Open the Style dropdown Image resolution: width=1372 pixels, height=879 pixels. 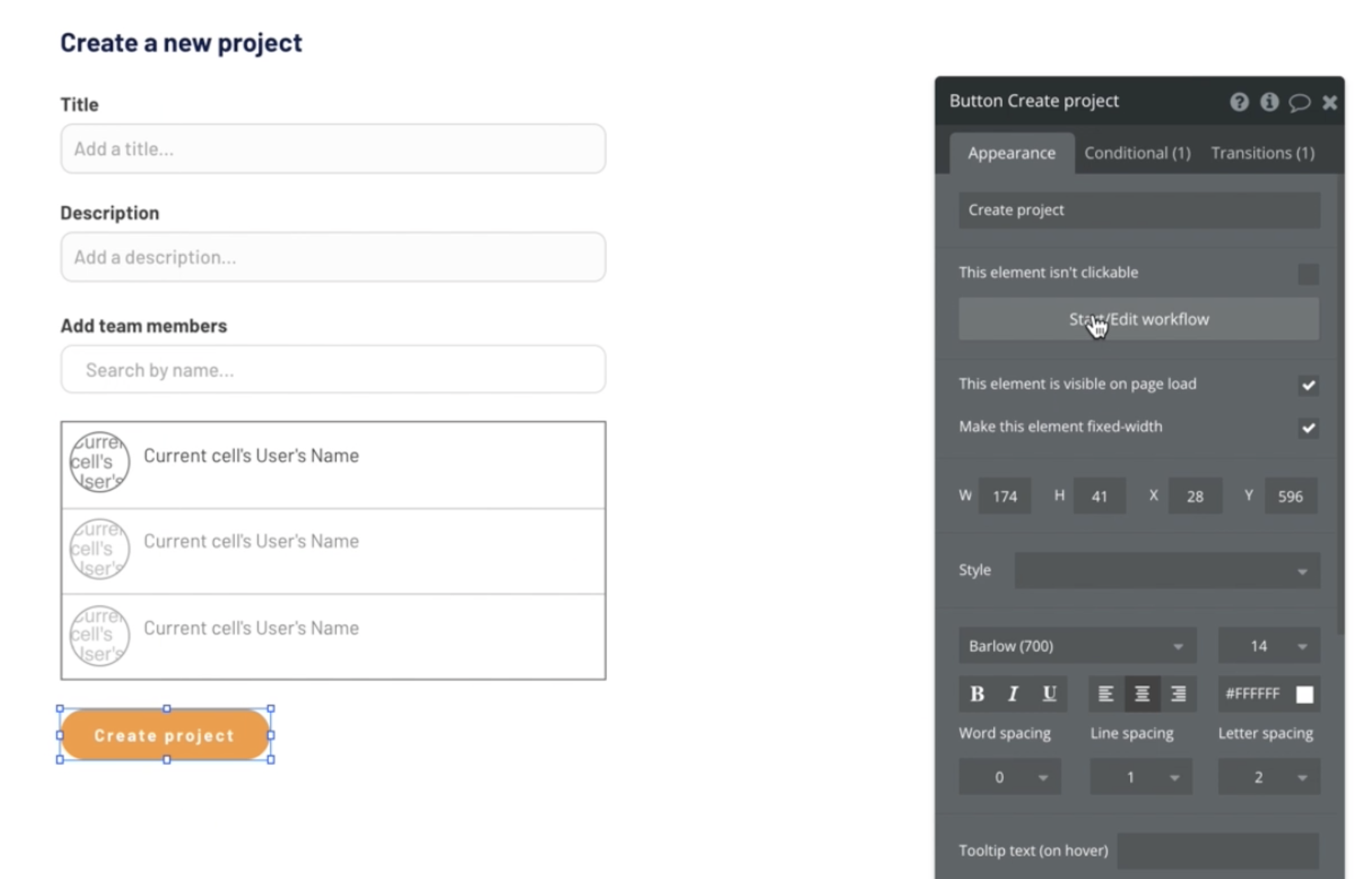pos(1167,571)
